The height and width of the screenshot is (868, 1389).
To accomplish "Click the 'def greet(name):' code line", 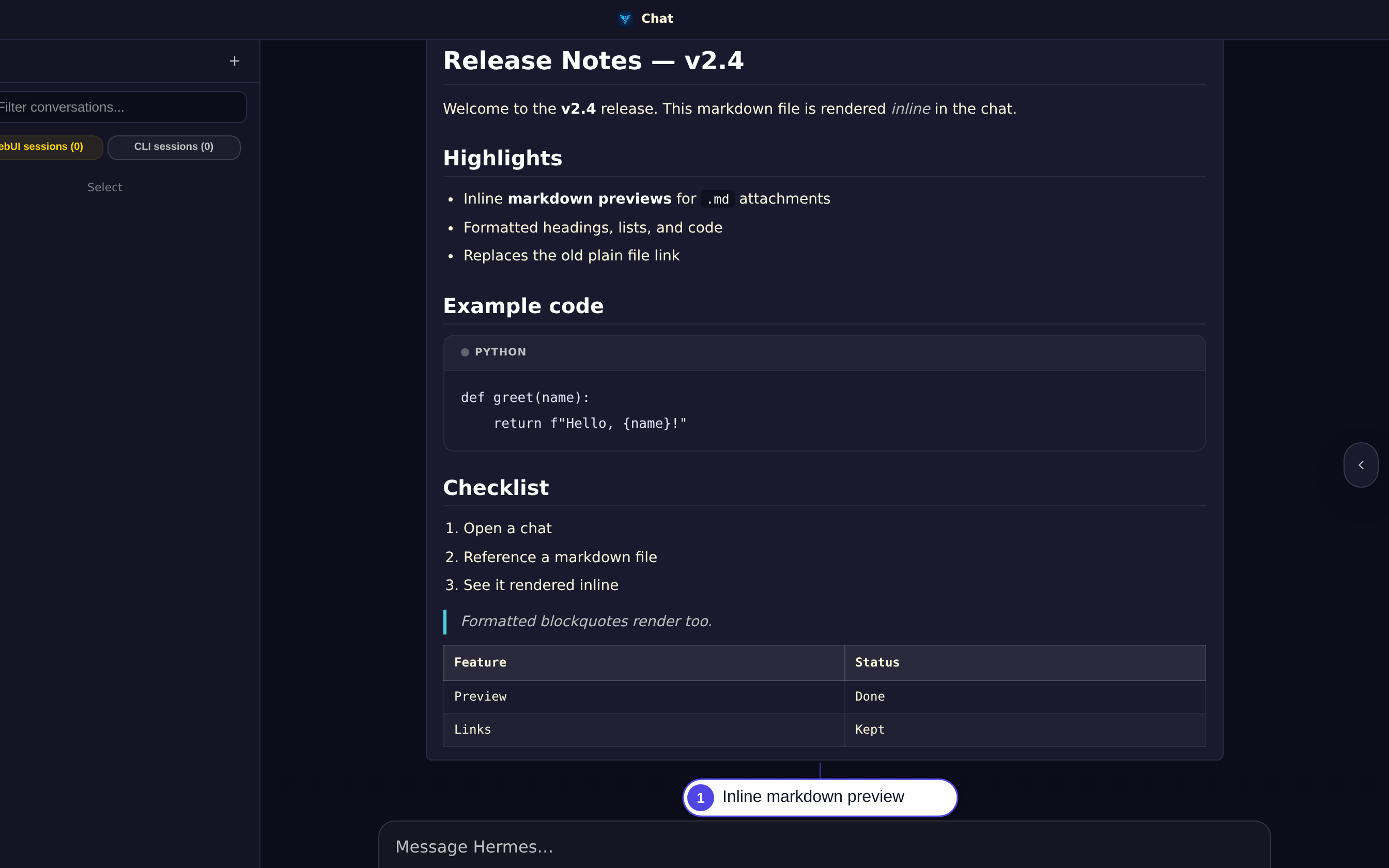I will [524, 397].
